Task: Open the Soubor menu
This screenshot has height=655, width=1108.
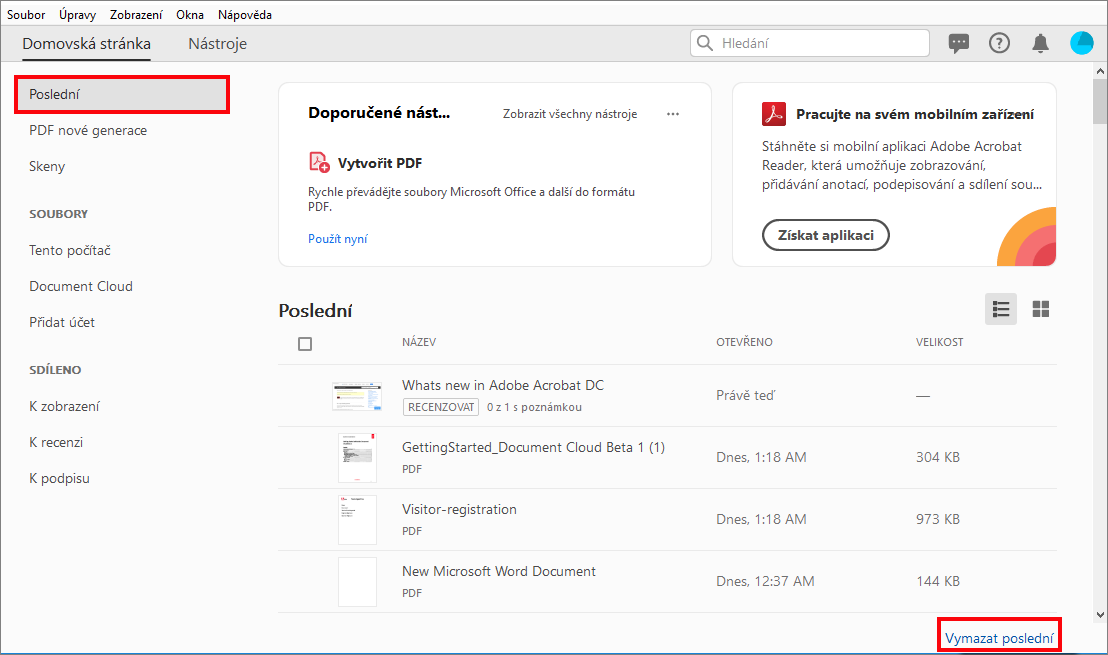Action: (26, 15)
